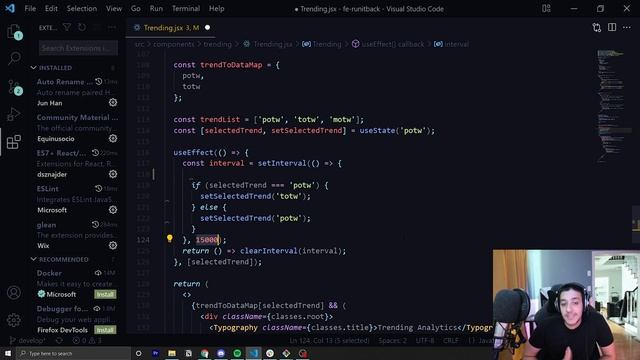Collapse the INSTALLED extensions section
The height and width of the screenshot is (360, 640).
pyautogui.click(x=33, y=68)
